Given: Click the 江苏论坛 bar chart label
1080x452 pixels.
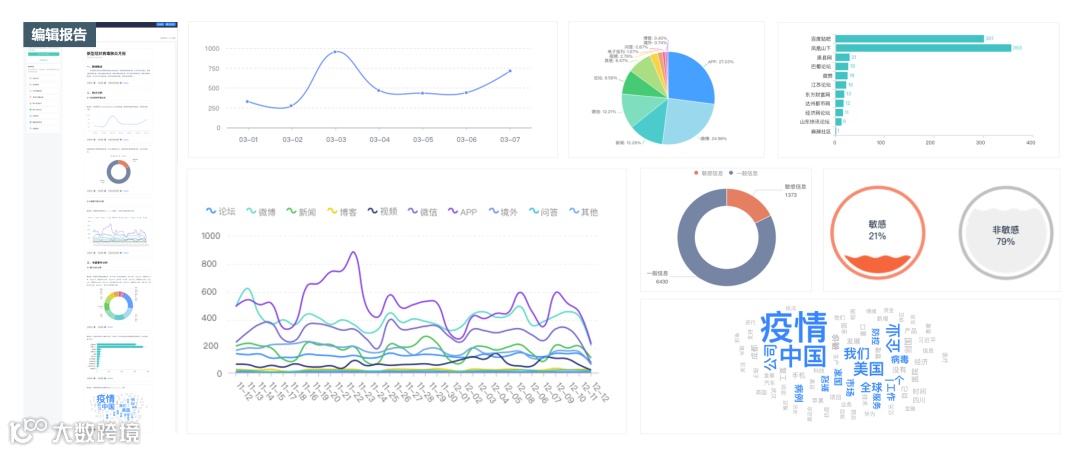Looking at the screenshot, I should (x=822, y=85).
